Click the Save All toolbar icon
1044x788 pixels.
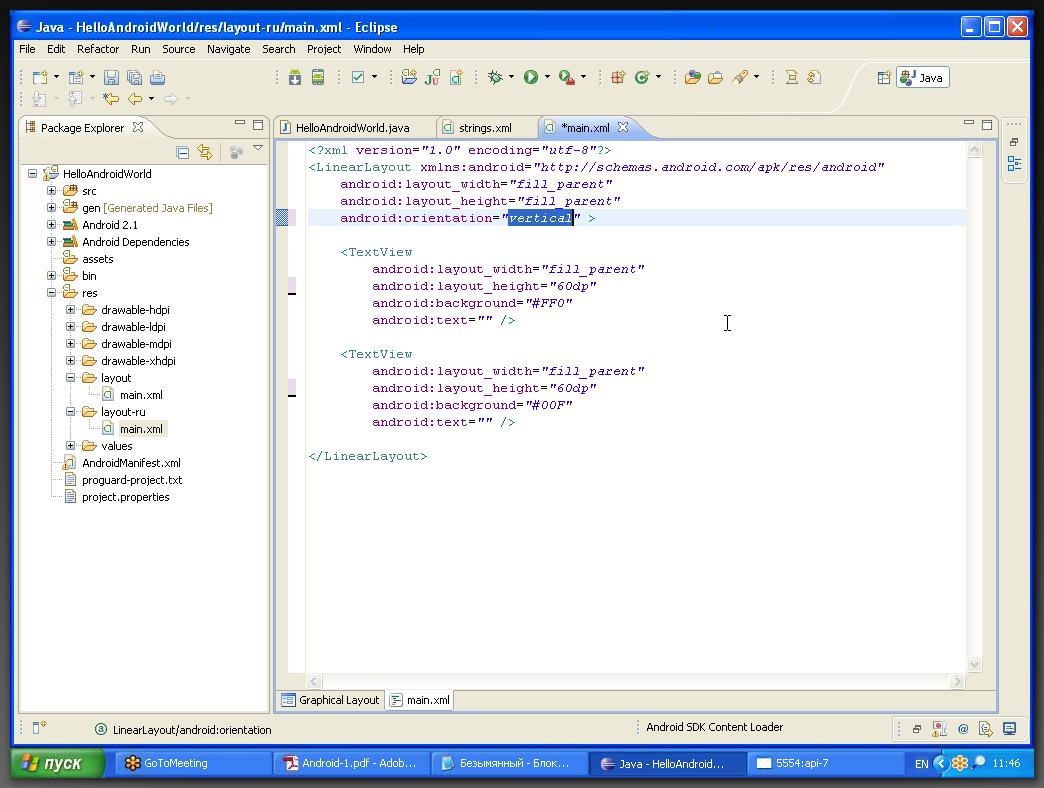134,77
